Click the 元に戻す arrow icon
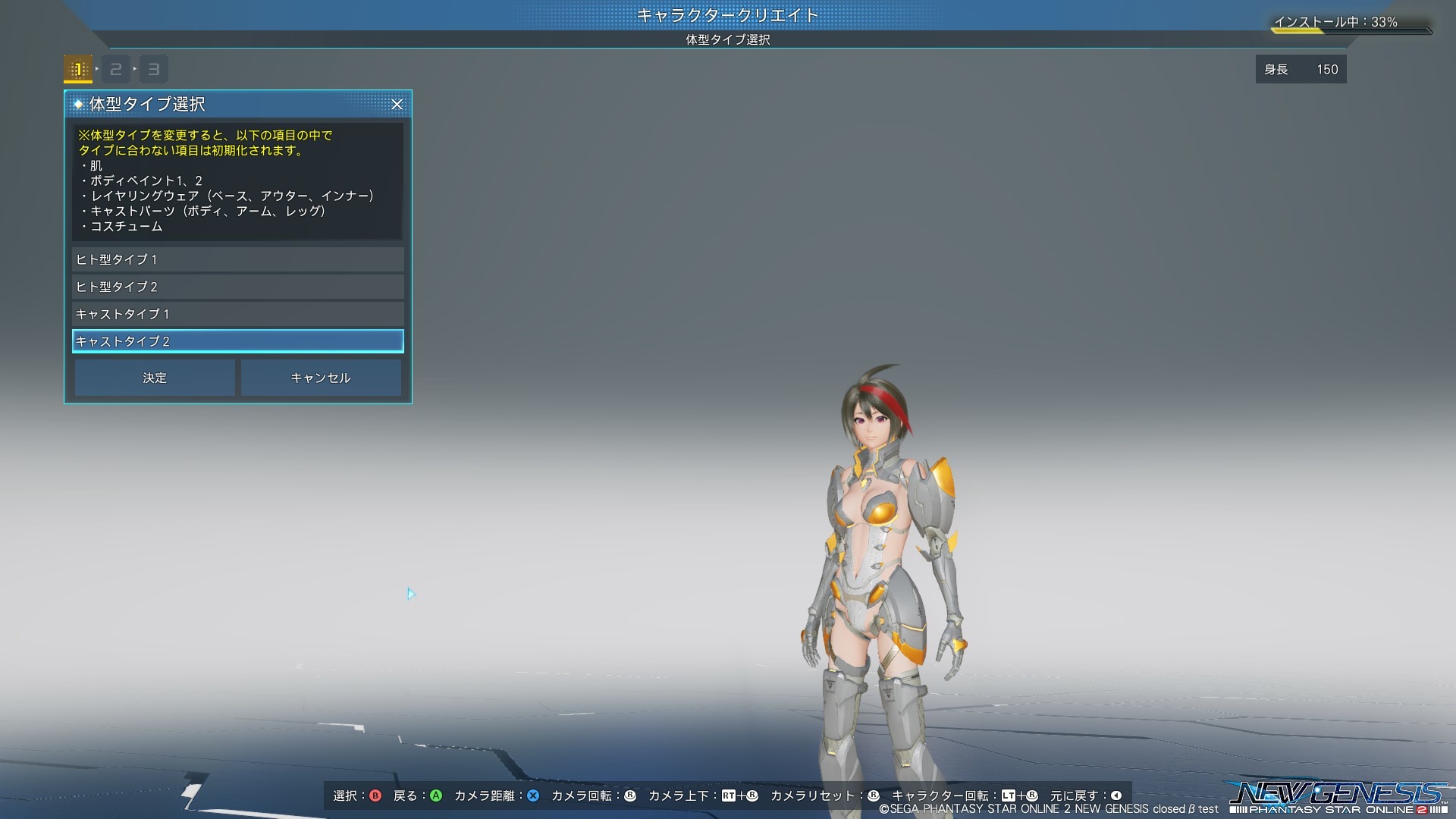 point(1116,795)
